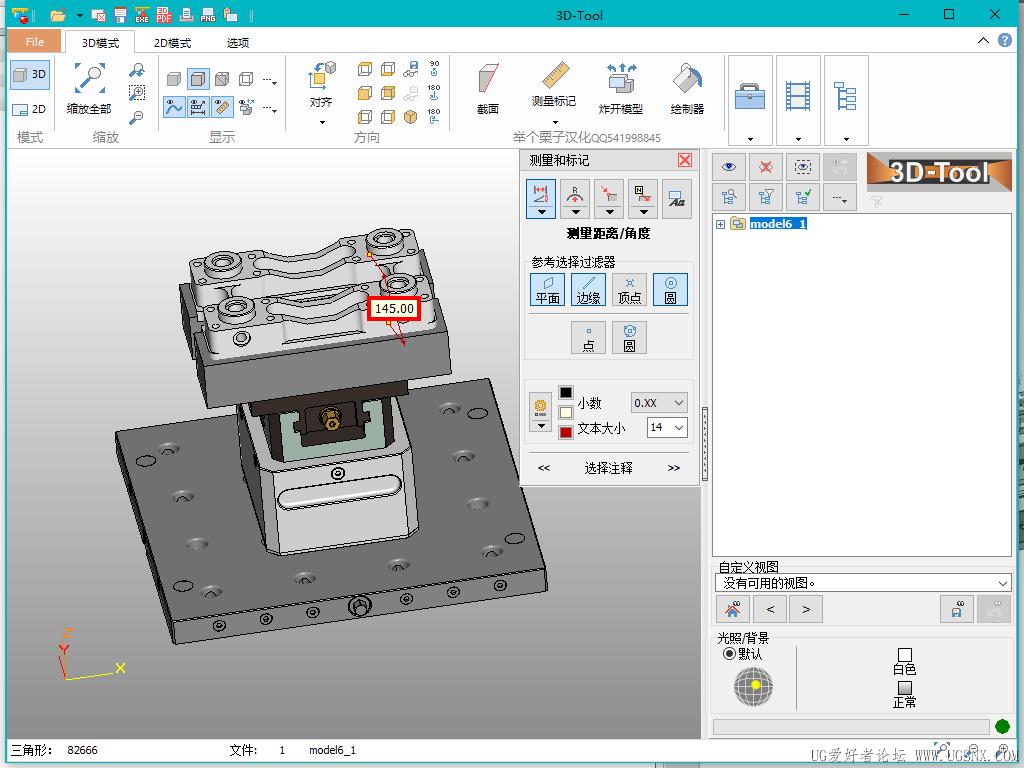Toggle 平面 plane reference filter
1024x768 pixels.
pos(547,289)
